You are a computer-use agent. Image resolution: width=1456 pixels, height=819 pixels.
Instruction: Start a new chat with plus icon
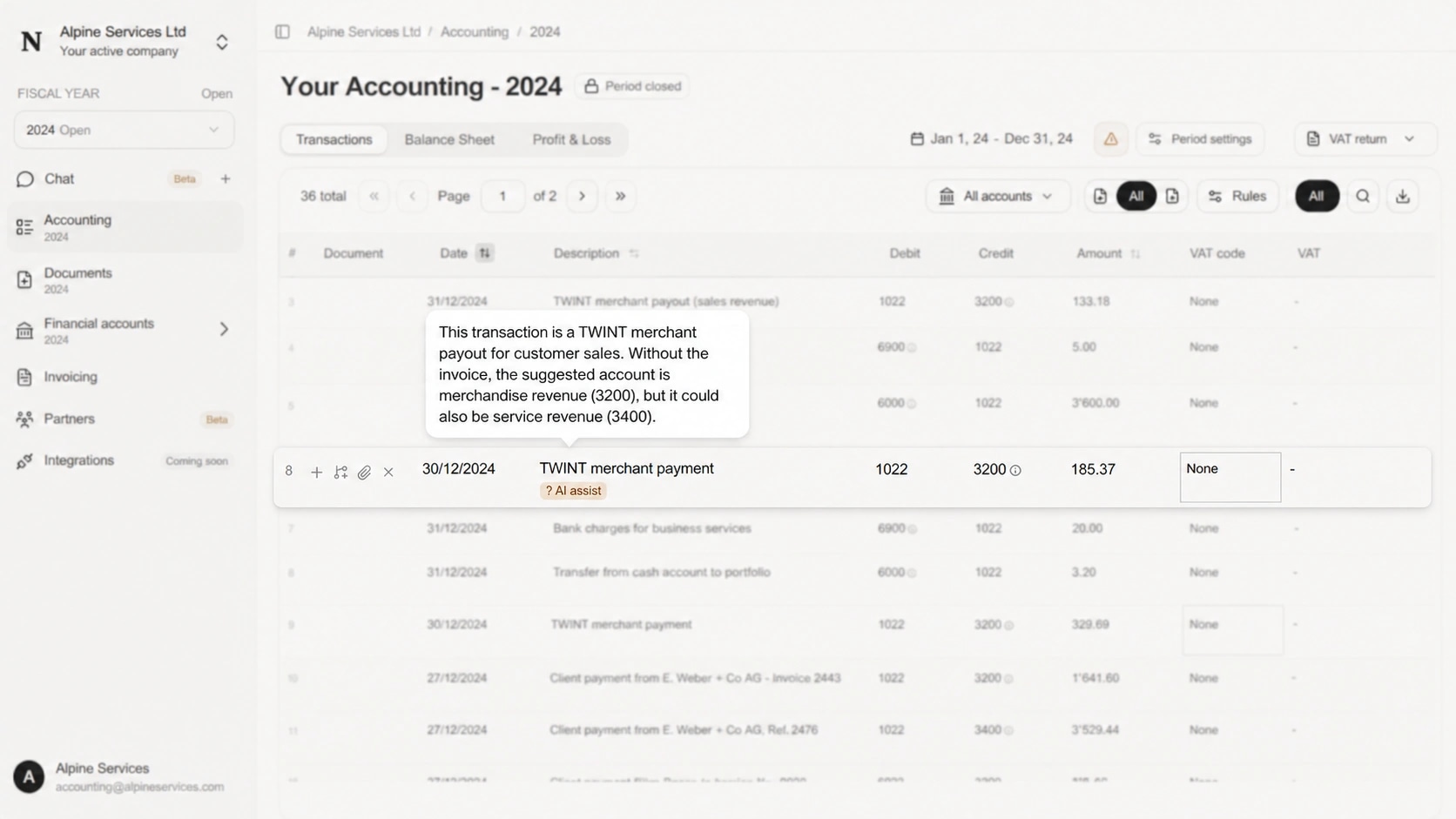point(226,179)
